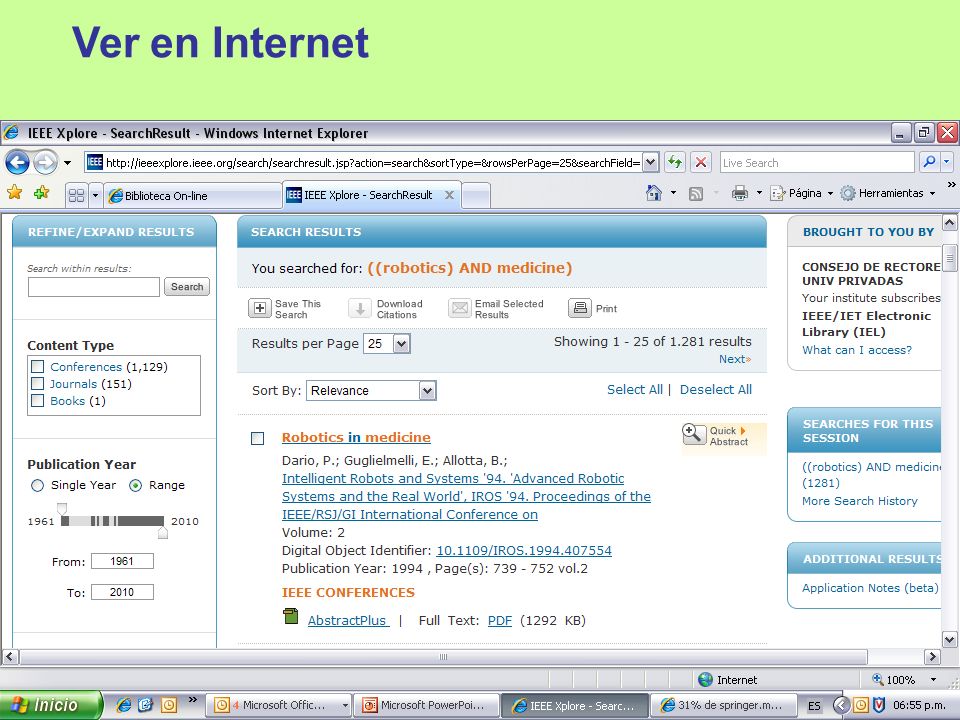Open the Sort By Relevance dropdown
Image resolution: width=960 pixels, height=720 pixels.
[427, 391]
